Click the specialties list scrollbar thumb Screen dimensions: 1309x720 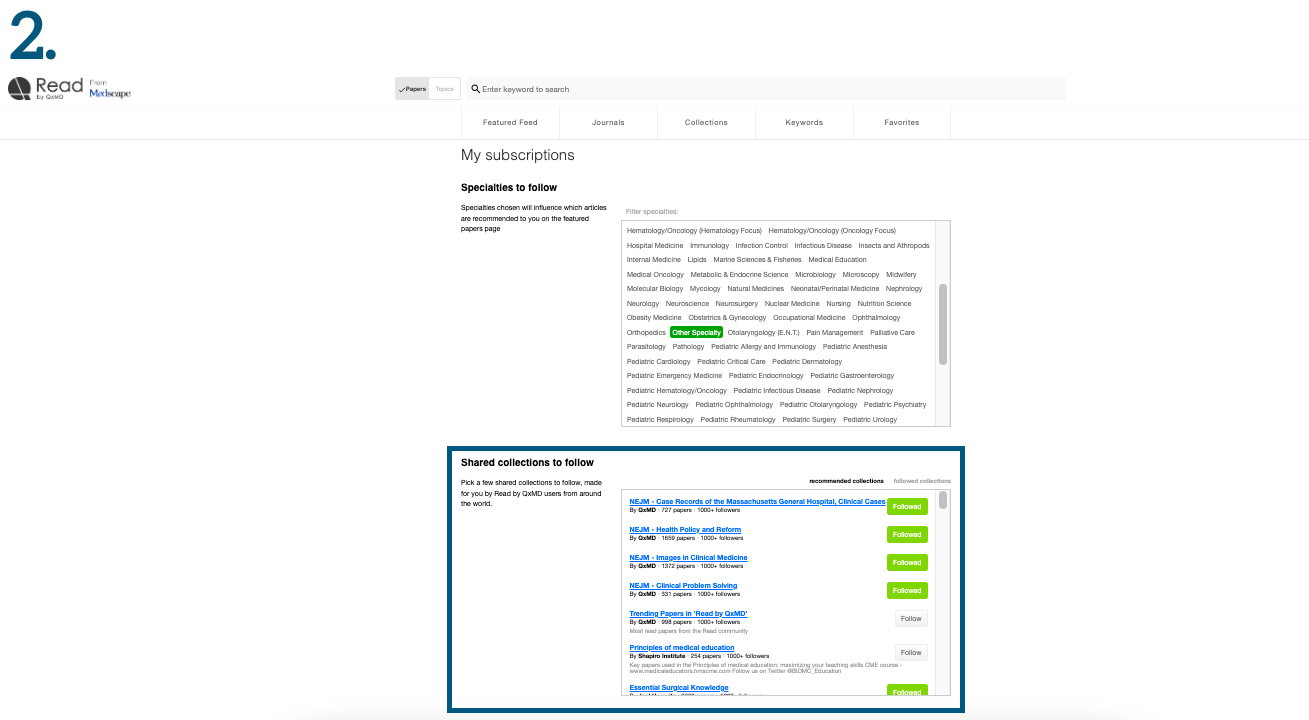pyautogui.click(x=943, y=324)
